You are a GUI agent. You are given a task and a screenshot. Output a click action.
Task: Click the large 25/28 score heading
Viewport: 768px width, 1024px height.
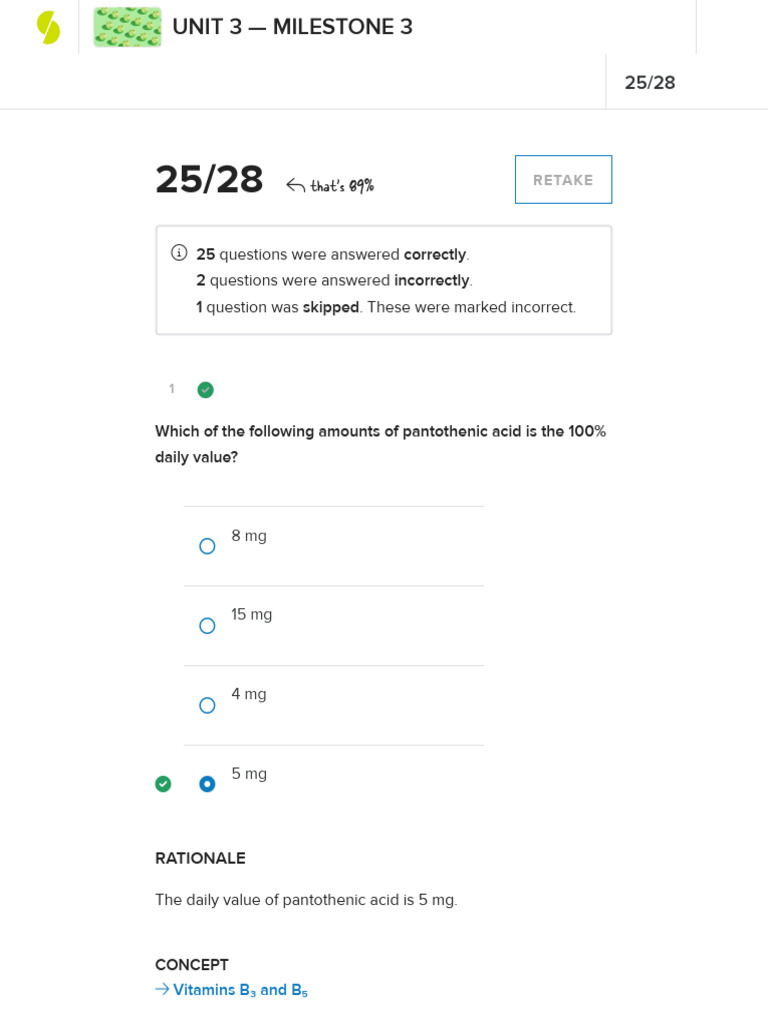point(209,180)
